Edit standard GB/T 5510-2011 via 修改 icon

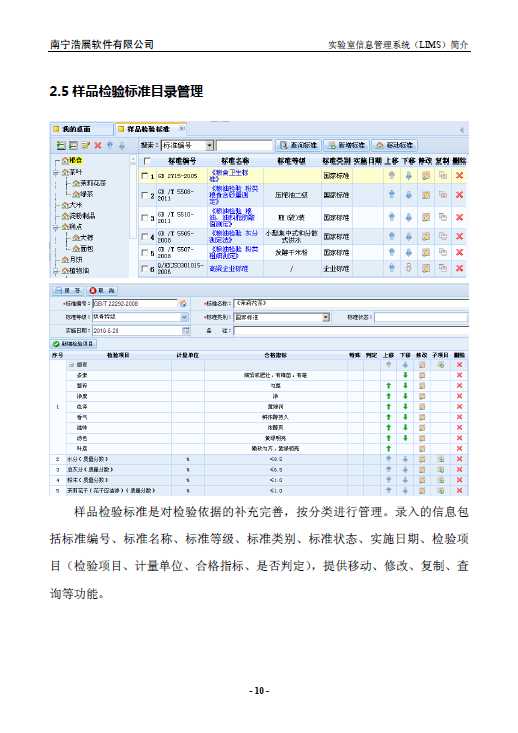point(426,217)
